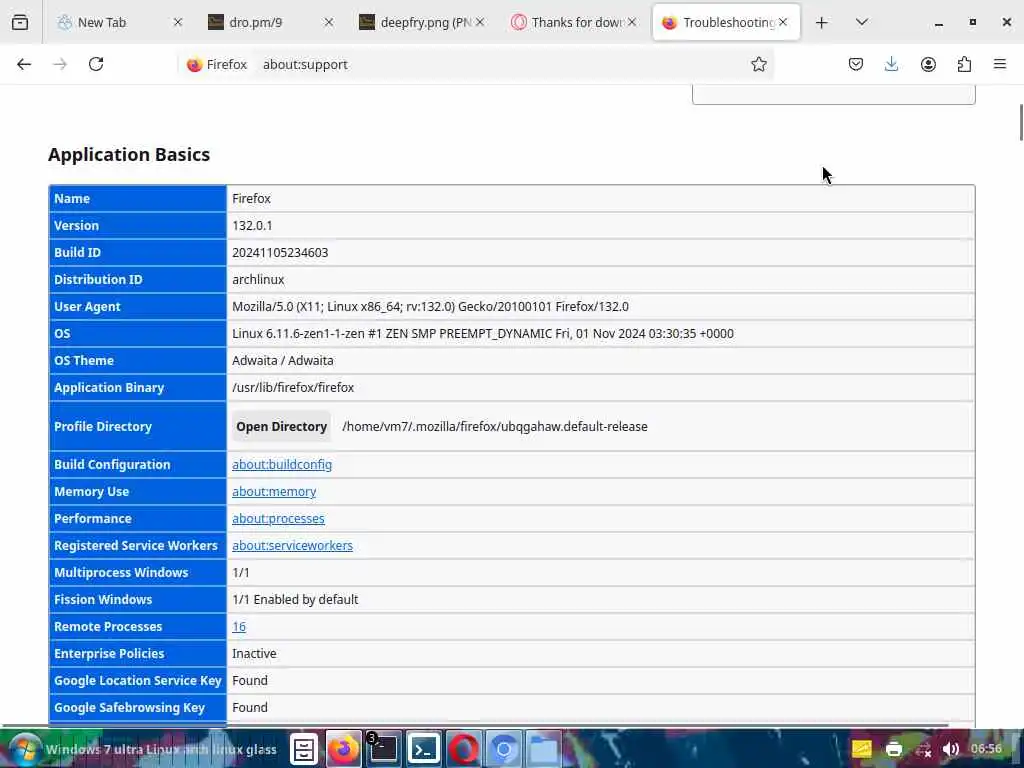Bookmark this page with the star icon
1024x768 pixels.
tap(758, 64)
